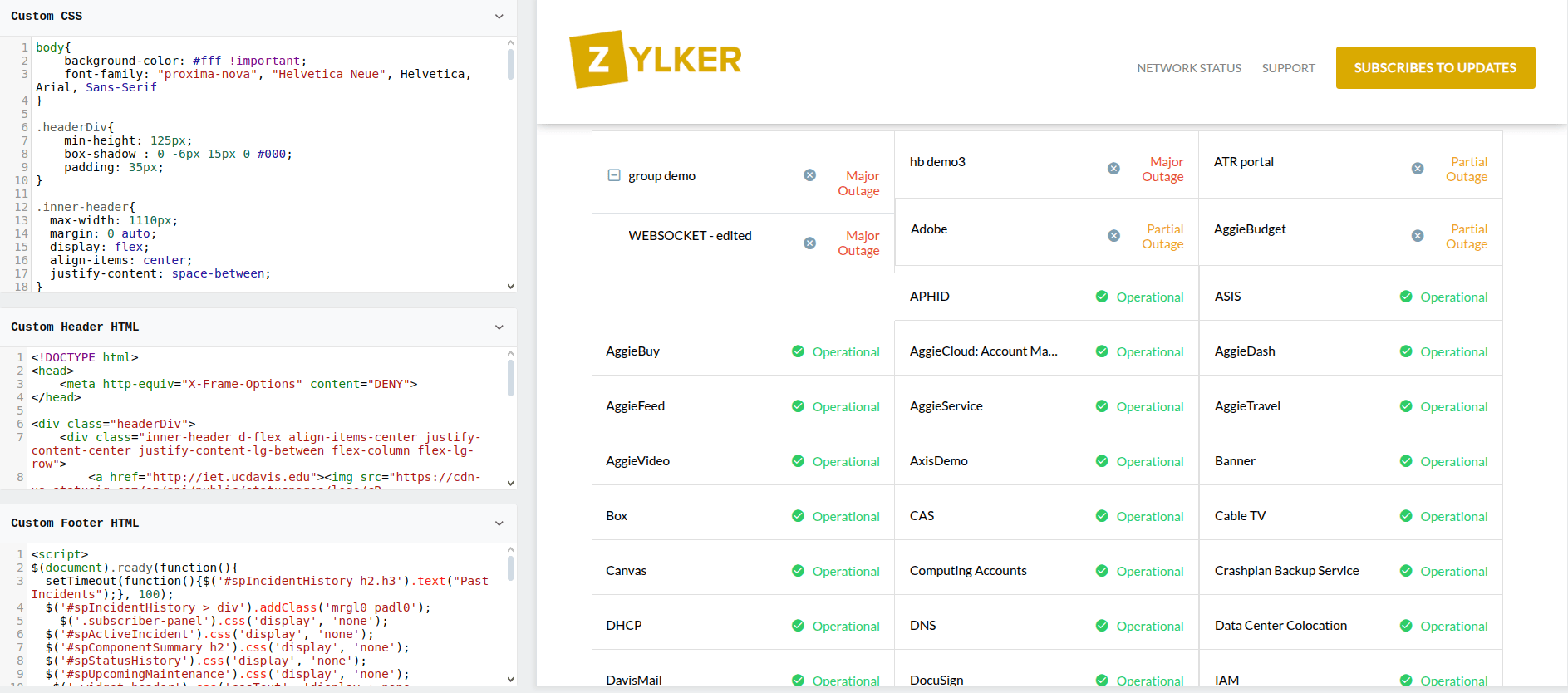Click operational check icon for AggieBuy
This screenshot has height=693, width=1568.
pos(798,351)
